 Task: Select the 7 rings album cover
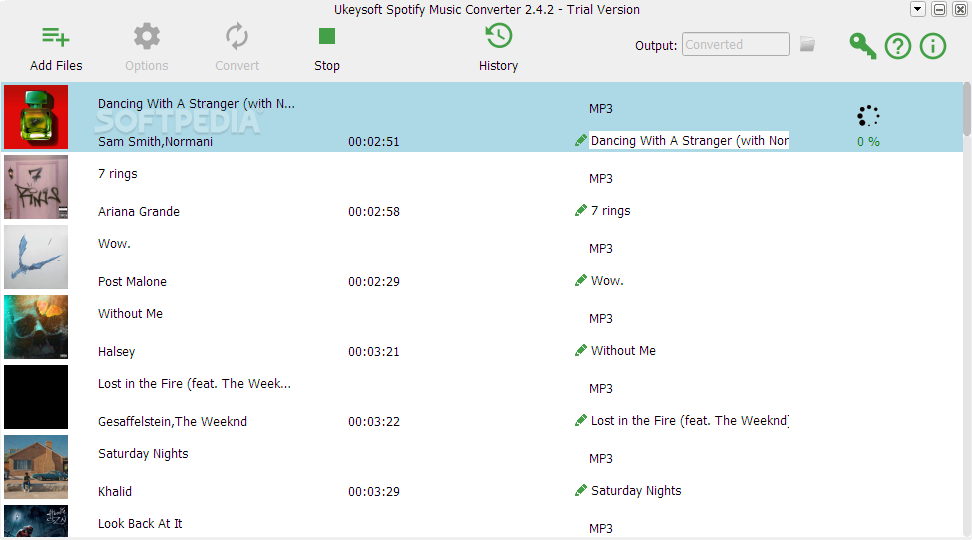pyautogui.click(x=36, y=187)
